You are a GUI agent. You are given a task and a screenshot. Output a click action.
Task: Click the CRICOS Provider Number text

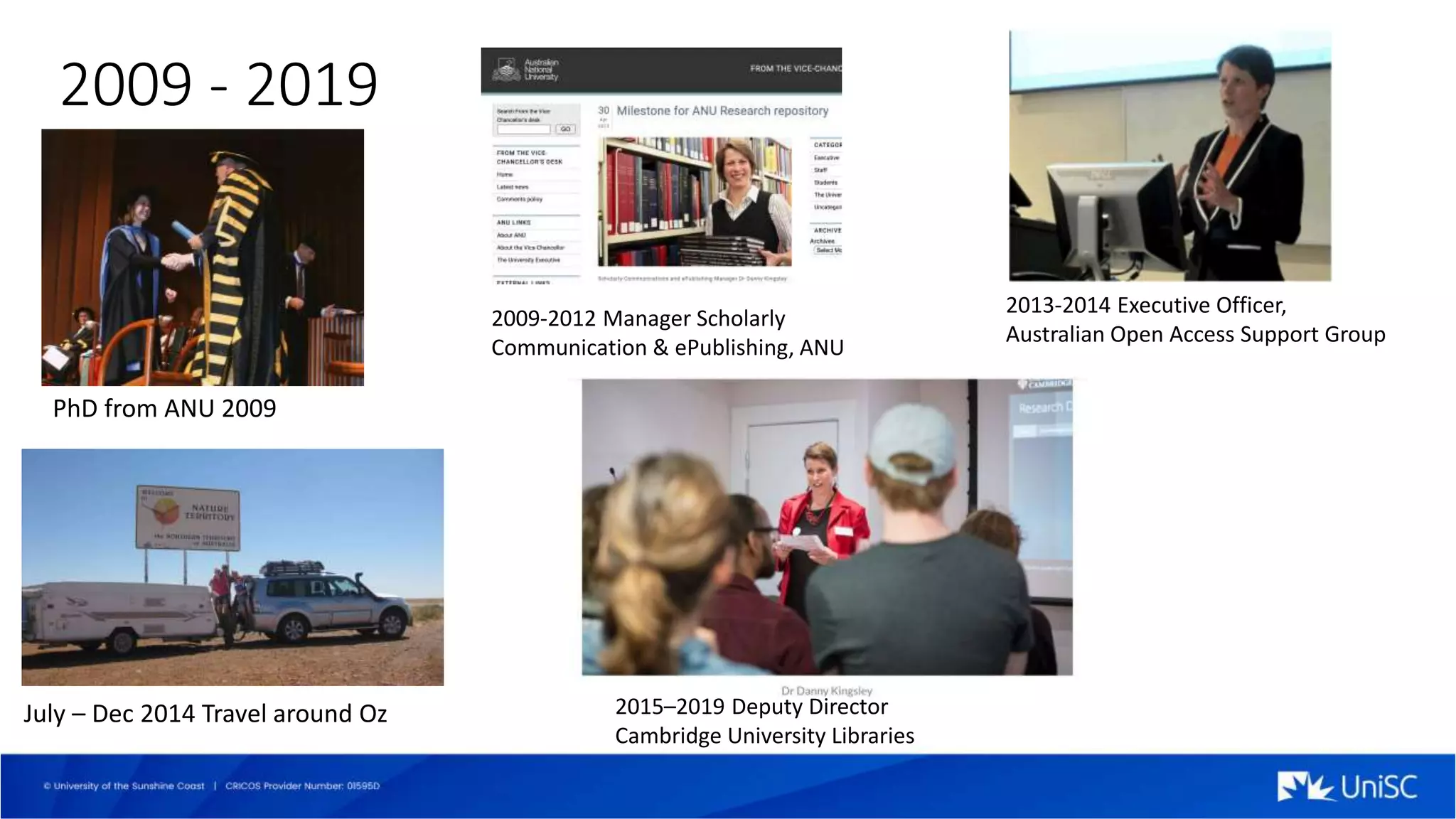[303, 786]
